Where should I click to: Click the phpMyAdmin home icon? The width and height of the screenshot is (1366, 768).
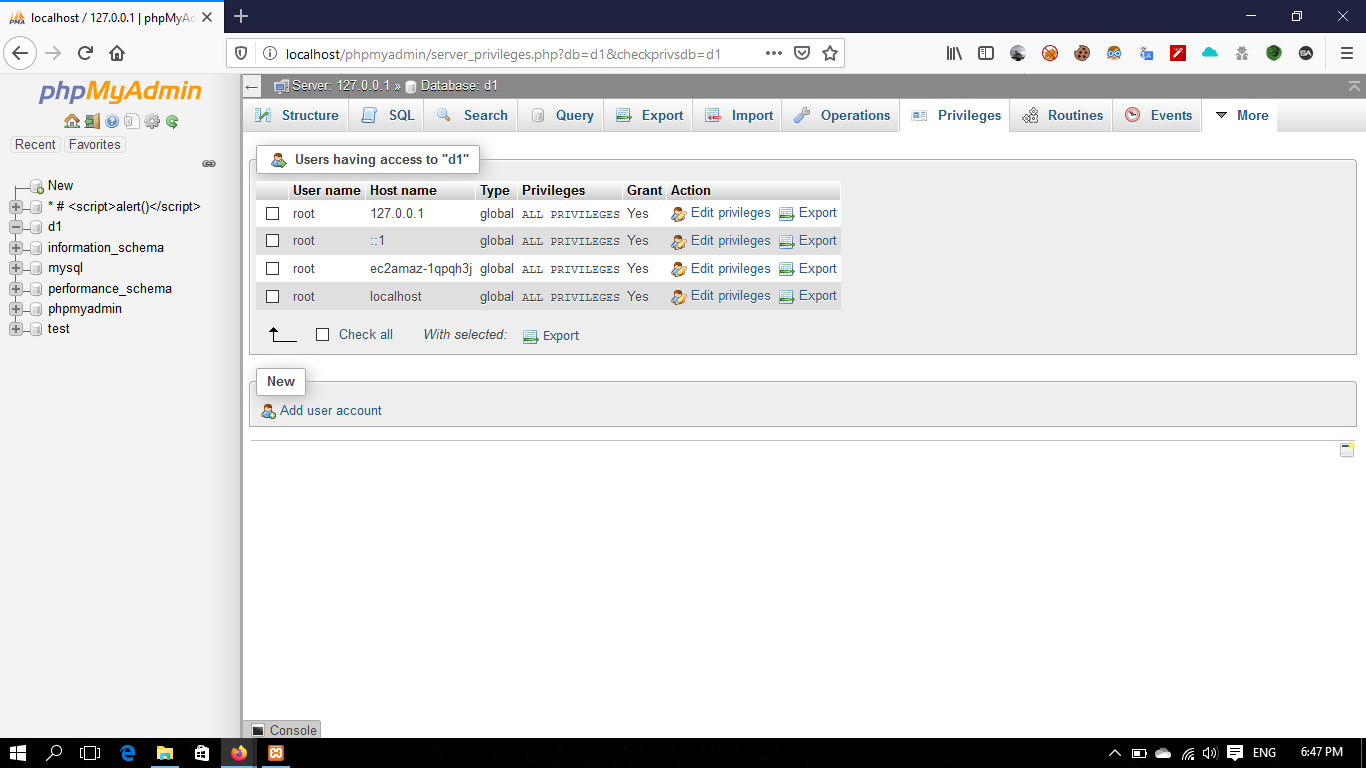(x=72, y=121)
